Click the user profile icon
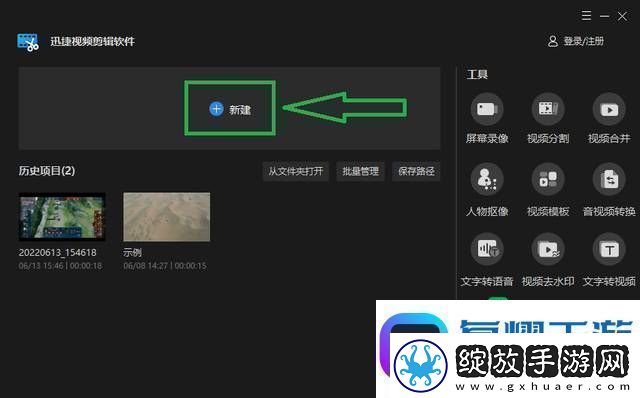This screenshot has width=640, height=398. [553, 41]
